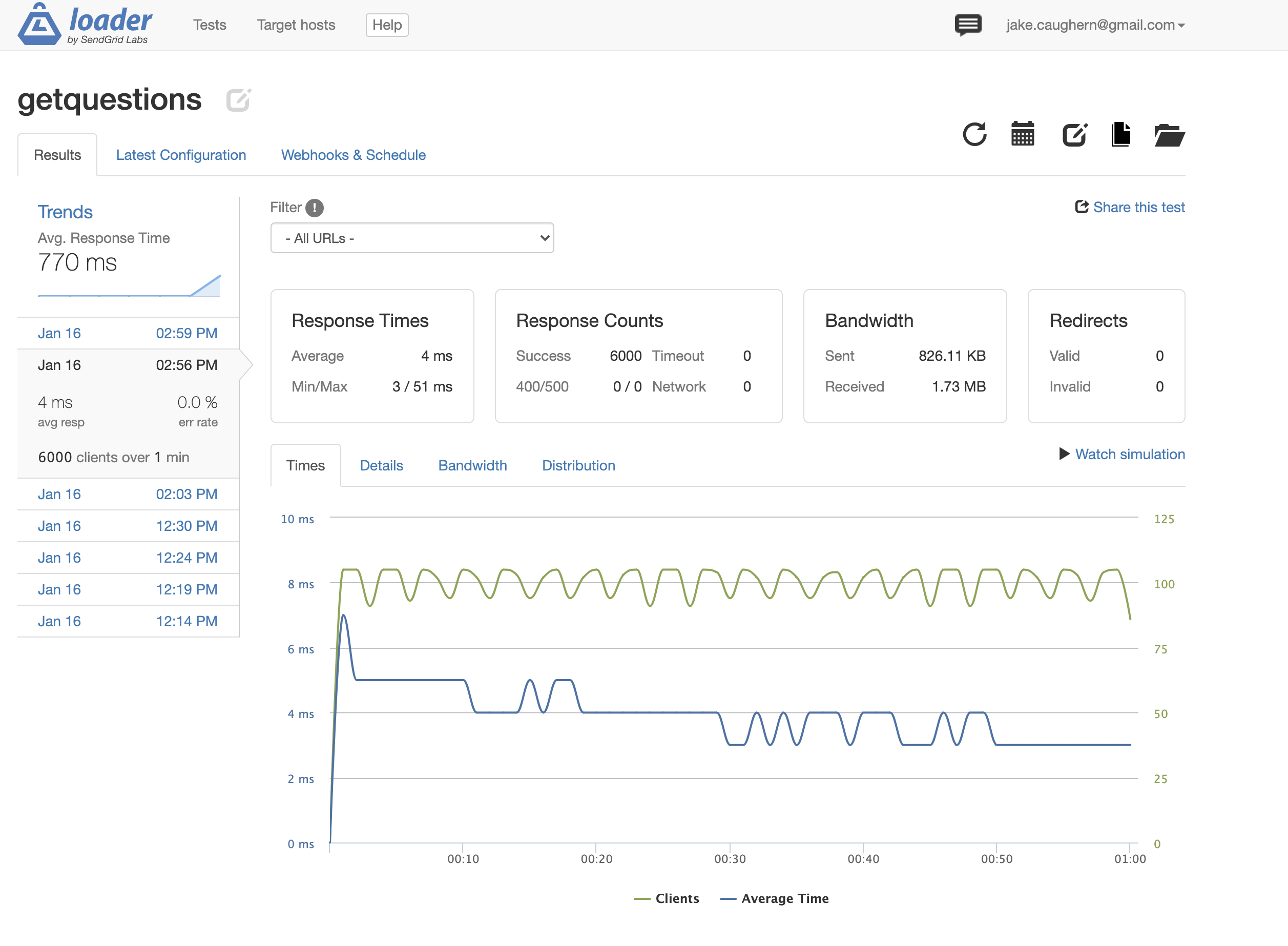Open the chat message bubble icon
This screenshot has height=946, width=1288.
point(968,25)
